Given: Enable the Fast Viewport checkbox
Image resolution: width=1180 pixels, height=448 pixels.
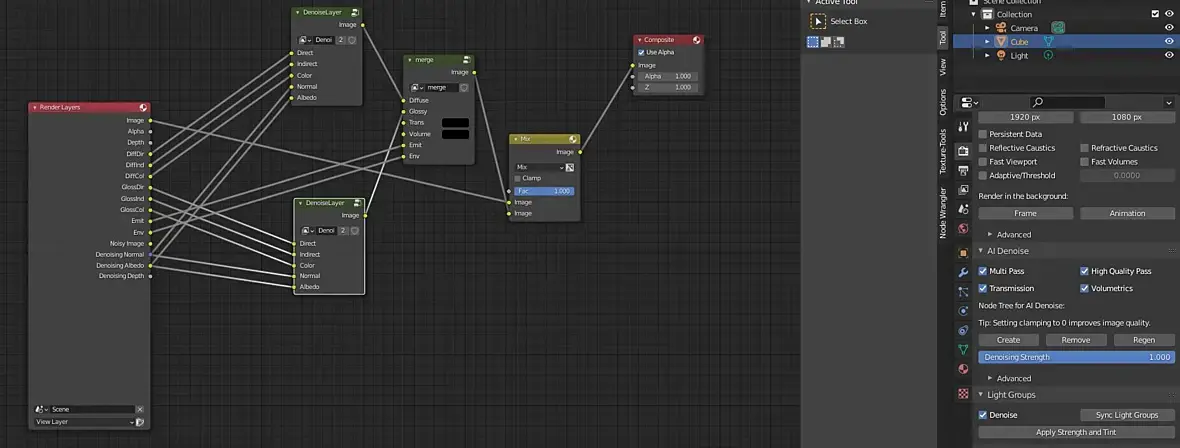Looking at the screenshot, I should tap(983, 162).
